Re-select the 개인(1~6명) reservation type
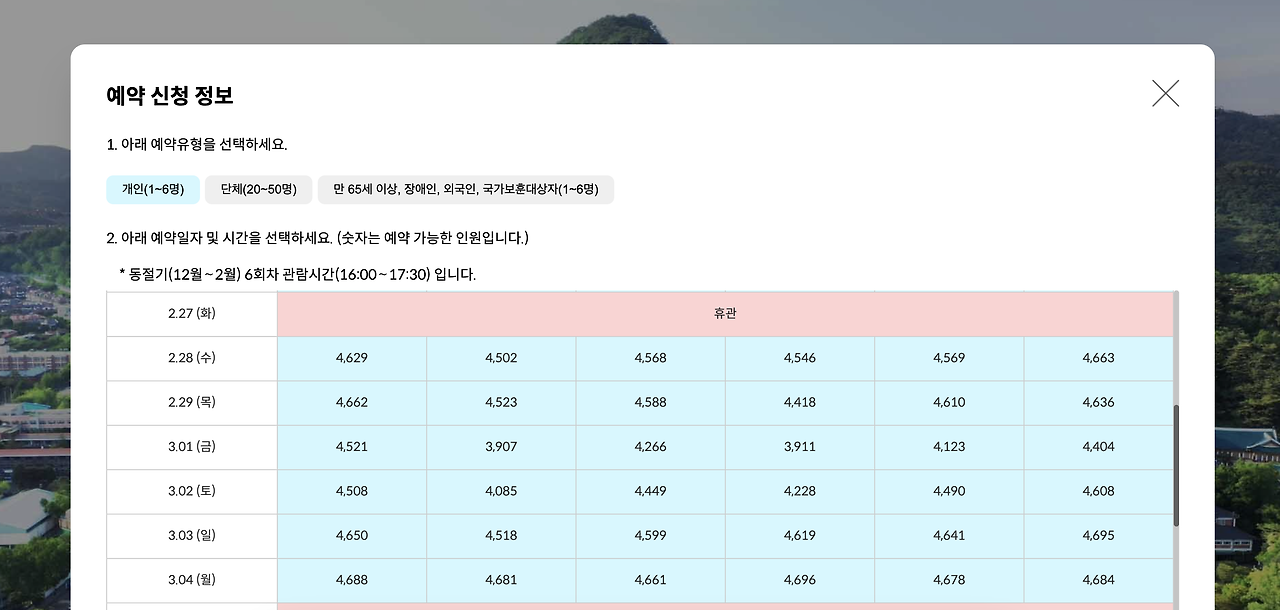 (151, 189)
